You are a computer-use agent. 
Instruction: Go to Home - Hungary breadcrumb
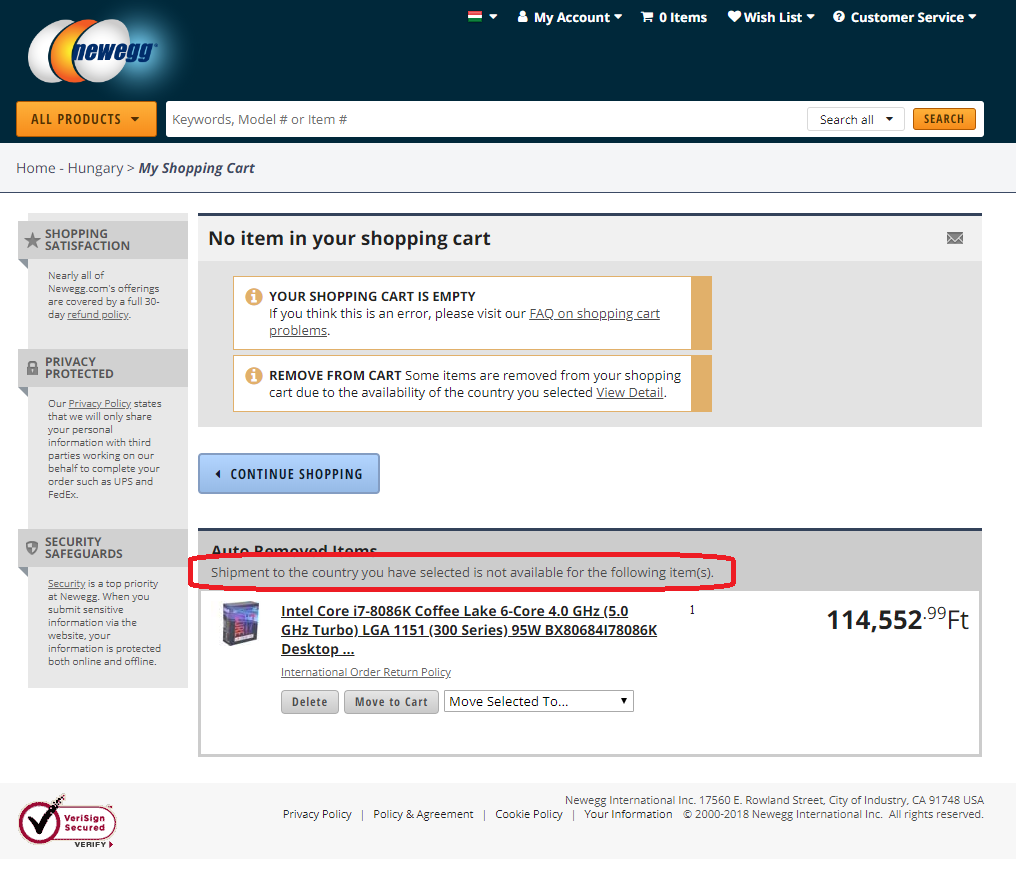[x=69, y=168]
